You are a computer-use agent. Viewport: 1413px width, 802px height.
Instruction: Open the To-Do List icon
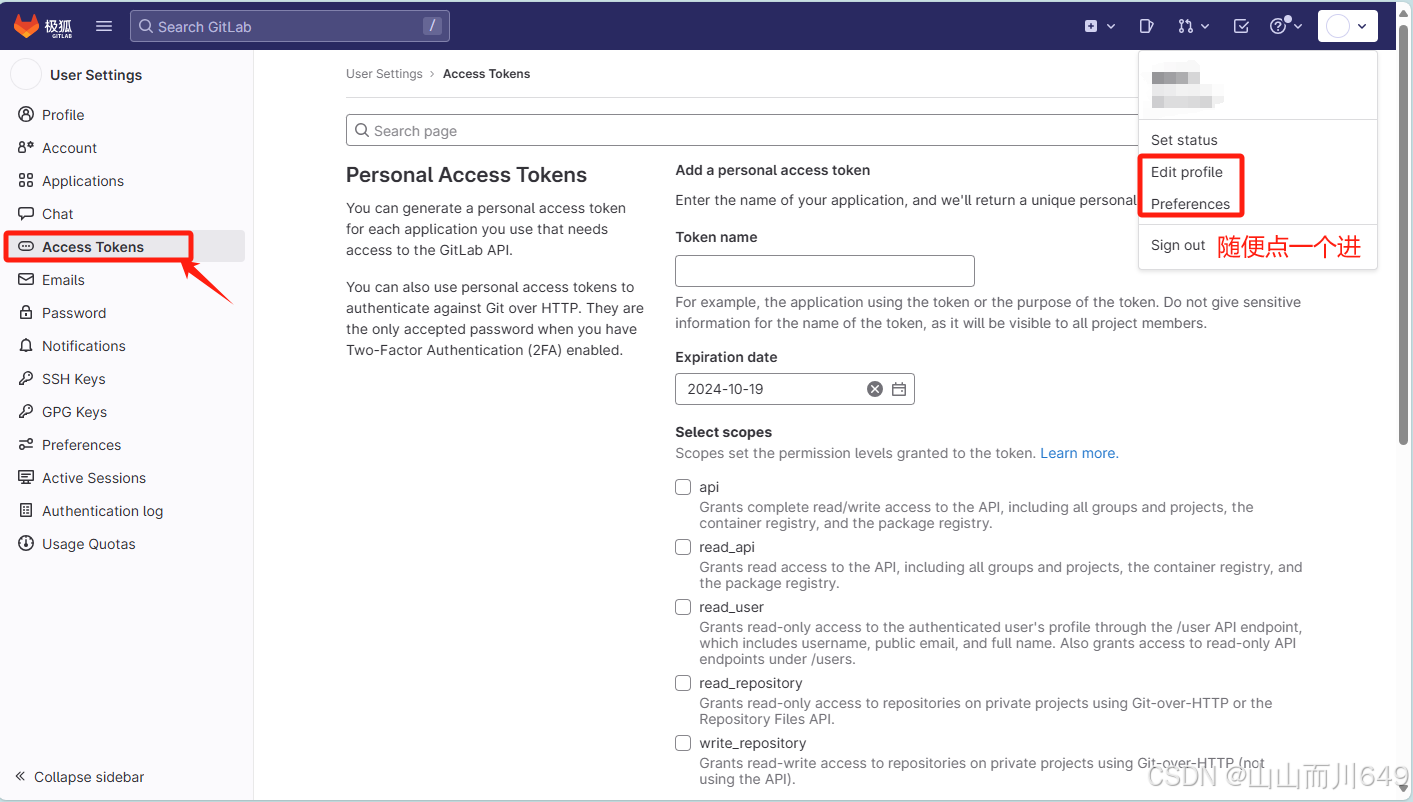pyautogui.click(x=1240, y=26)
